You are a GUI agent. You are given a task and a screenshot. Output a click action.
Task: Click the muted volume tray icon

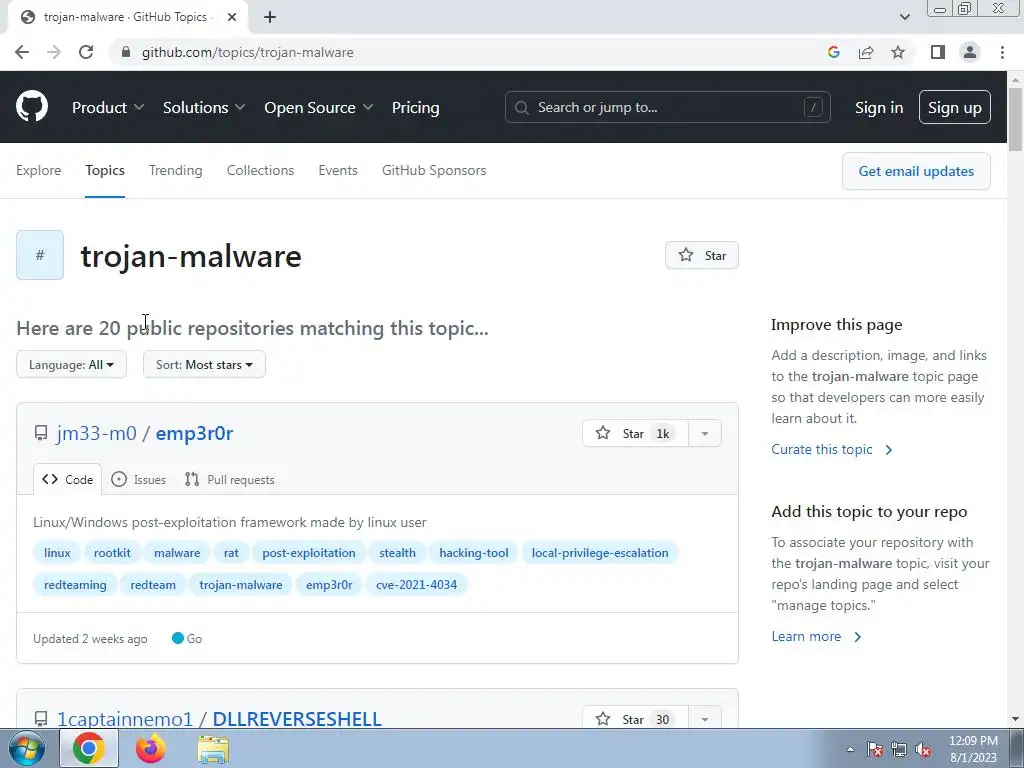(923, 749)
